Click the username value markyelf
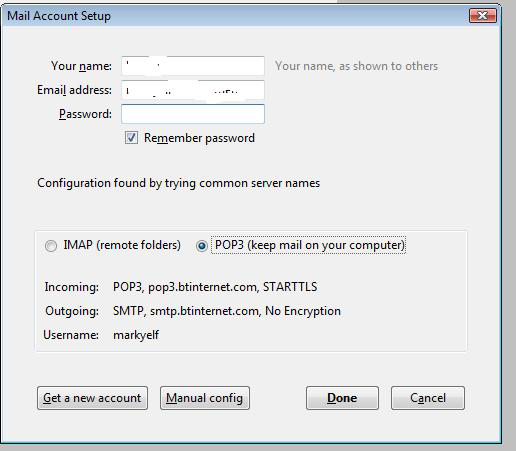The width and height of the screenshot is (516, 451). pos(136,335)
